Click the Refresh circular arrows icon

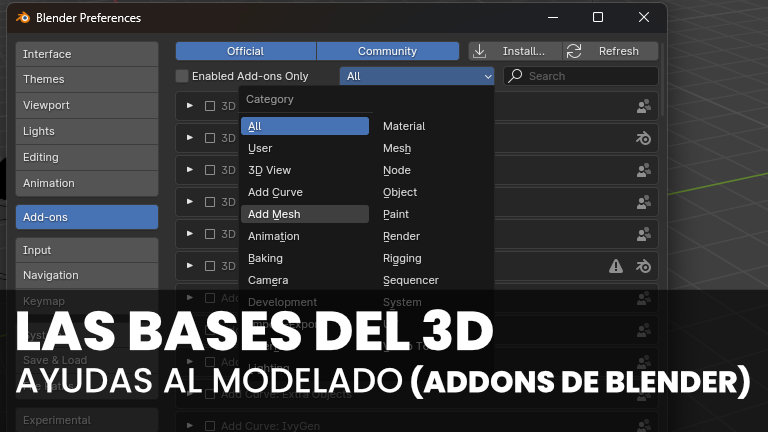point(574,51)
